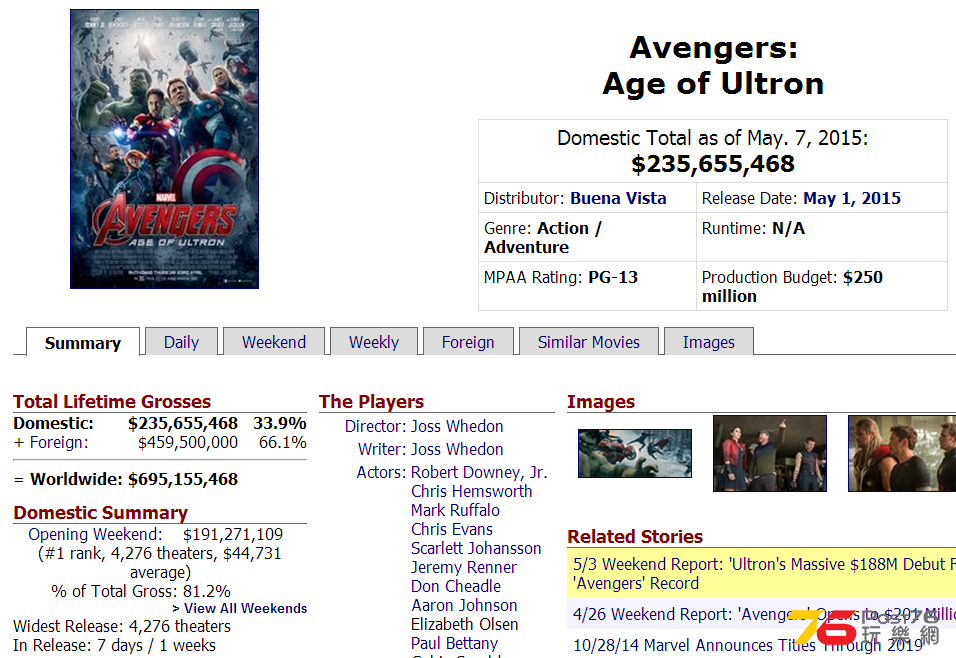
Task: Click the Genre Action / Adventure text
Action: coord(543,238)
